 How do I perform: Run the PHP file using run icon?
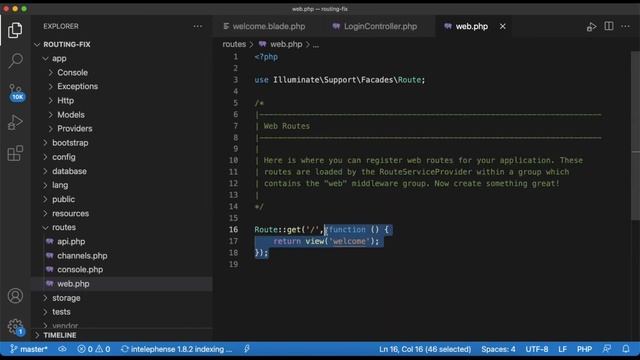[x=591, y=27]
